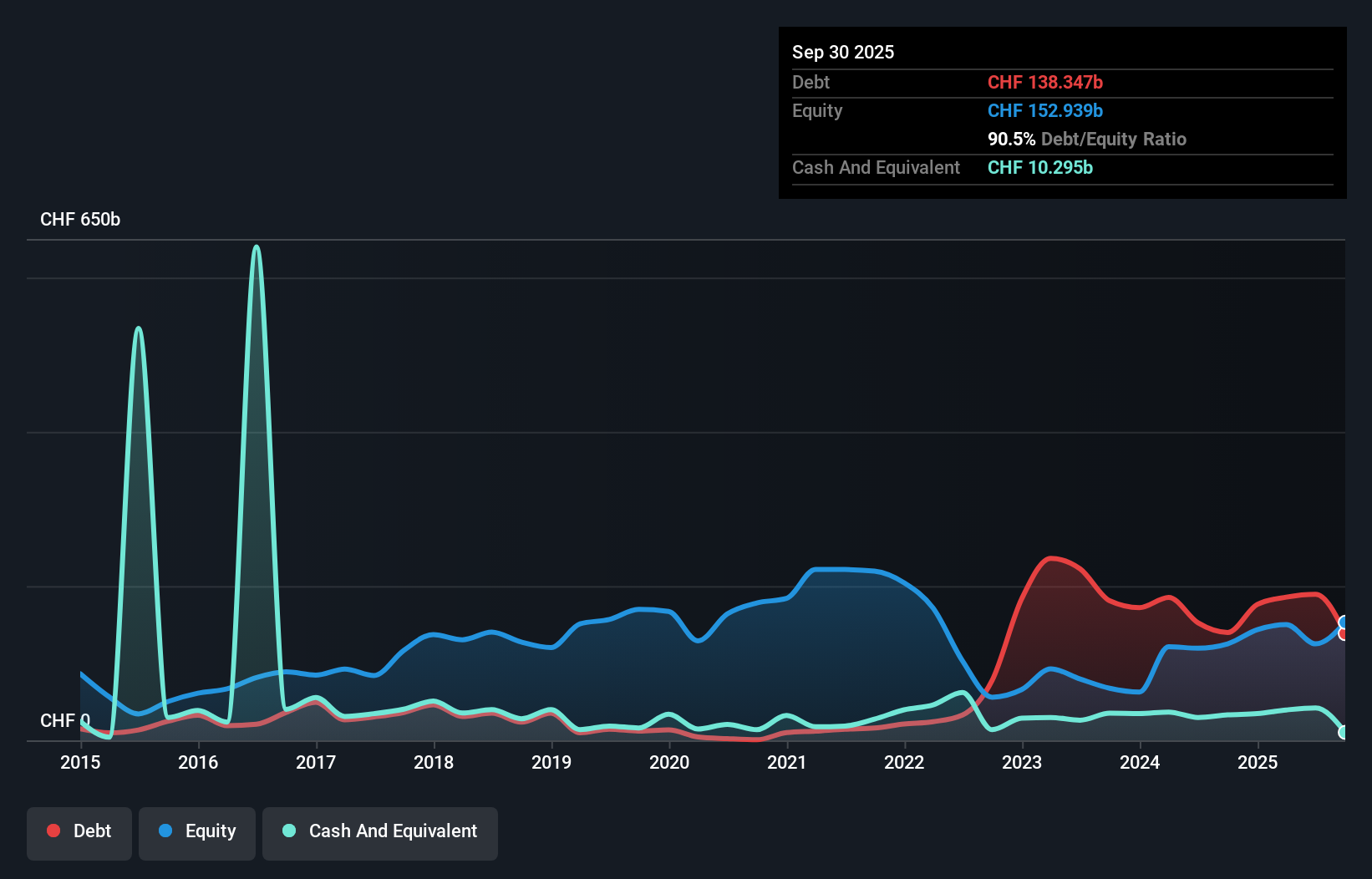The image size is (1372, 879).
Task: Click the teal Cash And Equivalent dot
Action: 289,831
